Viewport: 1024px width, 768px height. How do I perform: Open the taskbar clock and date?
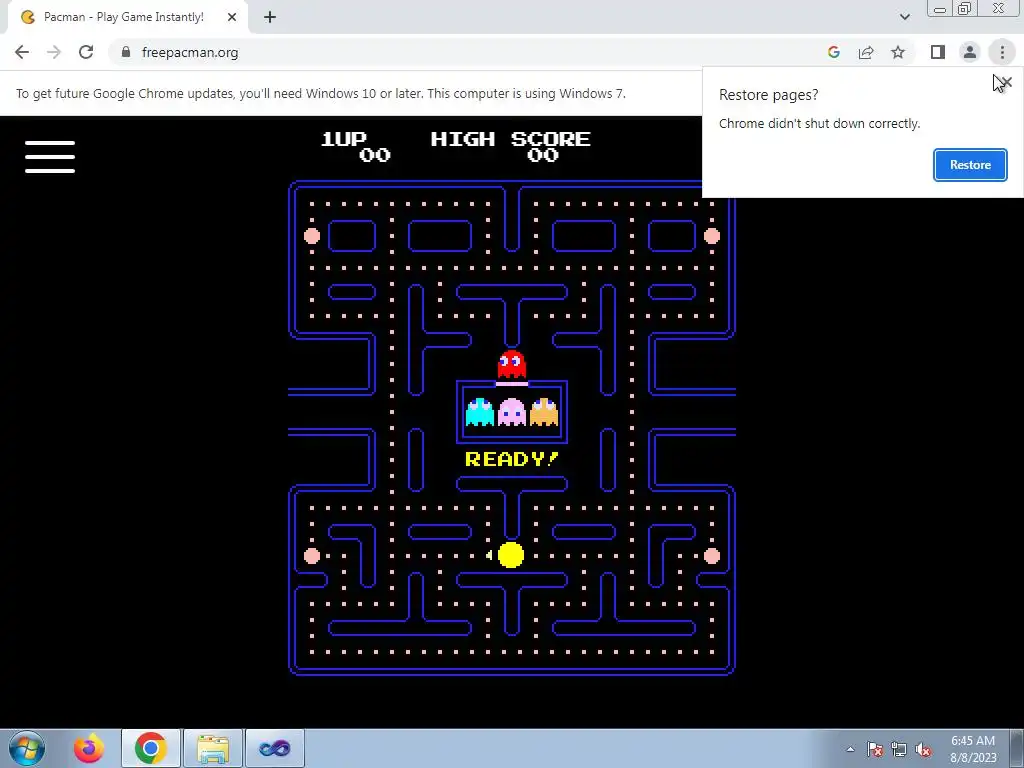click(973, 748)
